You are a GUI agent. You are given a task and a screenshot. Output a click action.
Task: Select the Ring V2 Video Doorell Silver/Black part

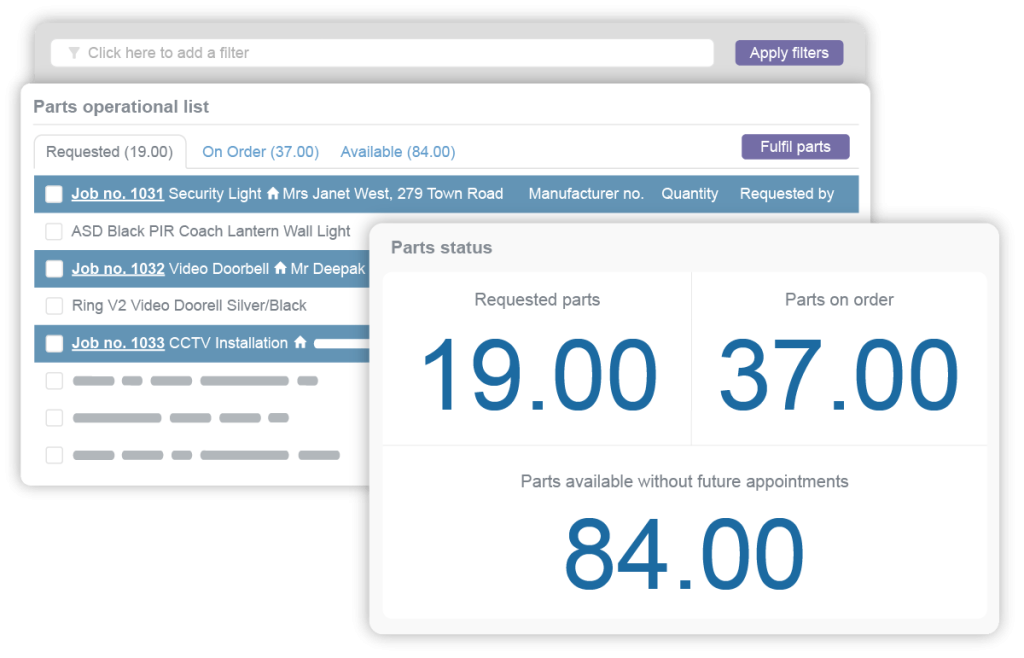(x=54, y=305)
